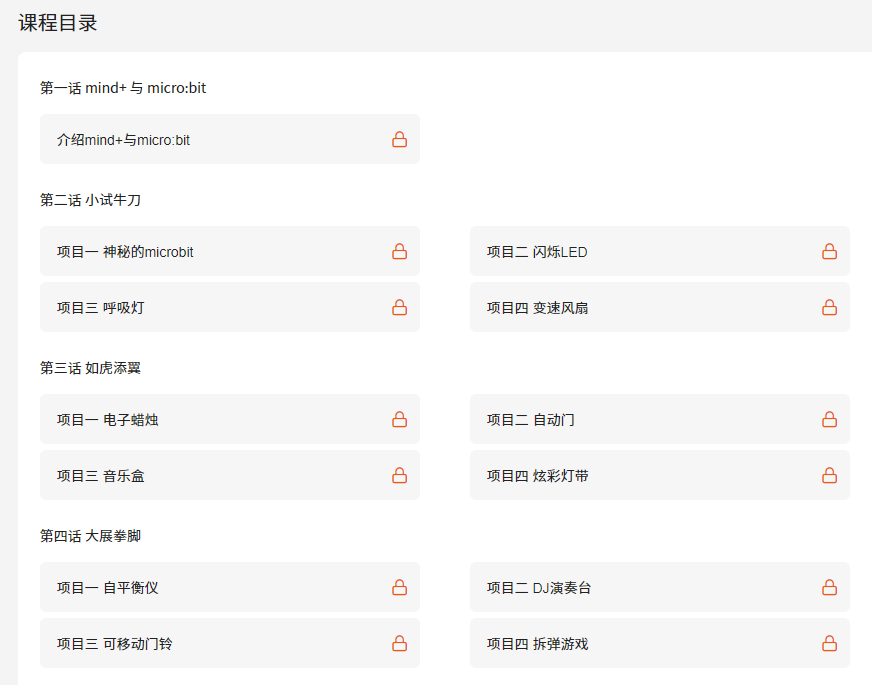Click lock icon on 拆弹游戏 row
Screen dimensions: 872x685
(x=829, y=644)
